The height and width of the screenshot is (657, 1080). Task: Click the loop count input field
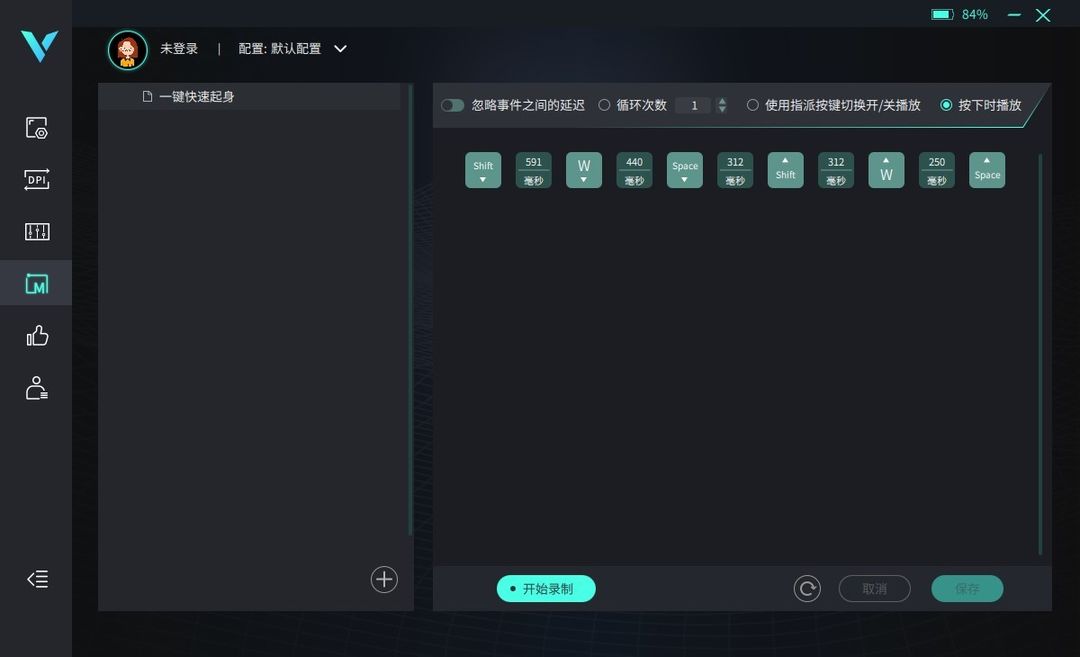695,105
